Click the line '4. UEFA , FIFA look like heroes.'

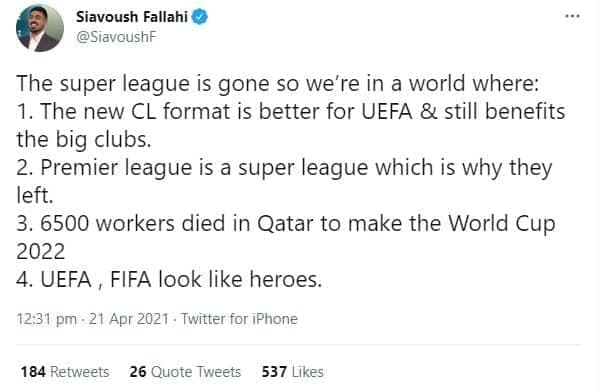pyautogui.click(x=169, y=279)
